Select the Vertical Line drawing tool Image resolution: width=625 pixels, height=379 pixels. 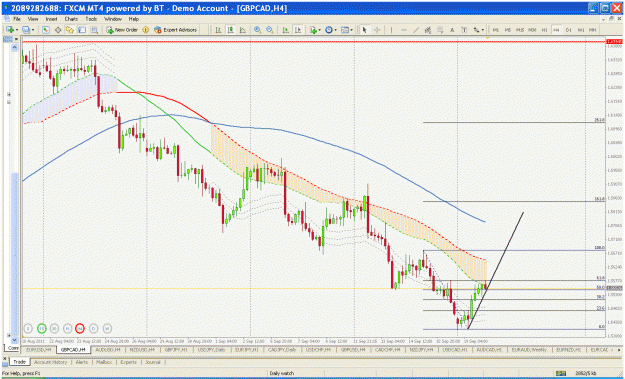click(x=391, y=30)
